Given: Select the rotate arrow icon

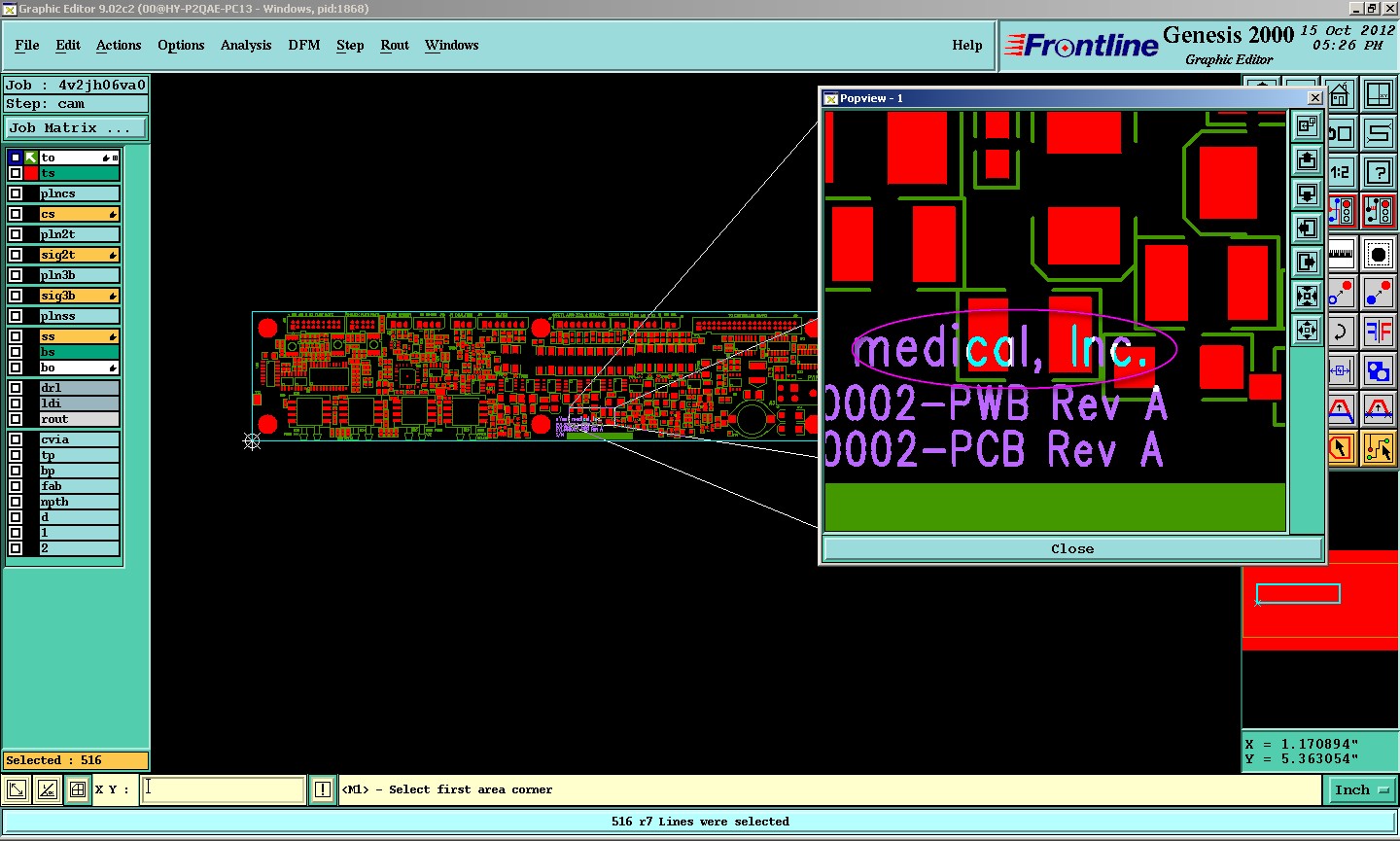Looking at the screenshot, I should click(1342, 332).
